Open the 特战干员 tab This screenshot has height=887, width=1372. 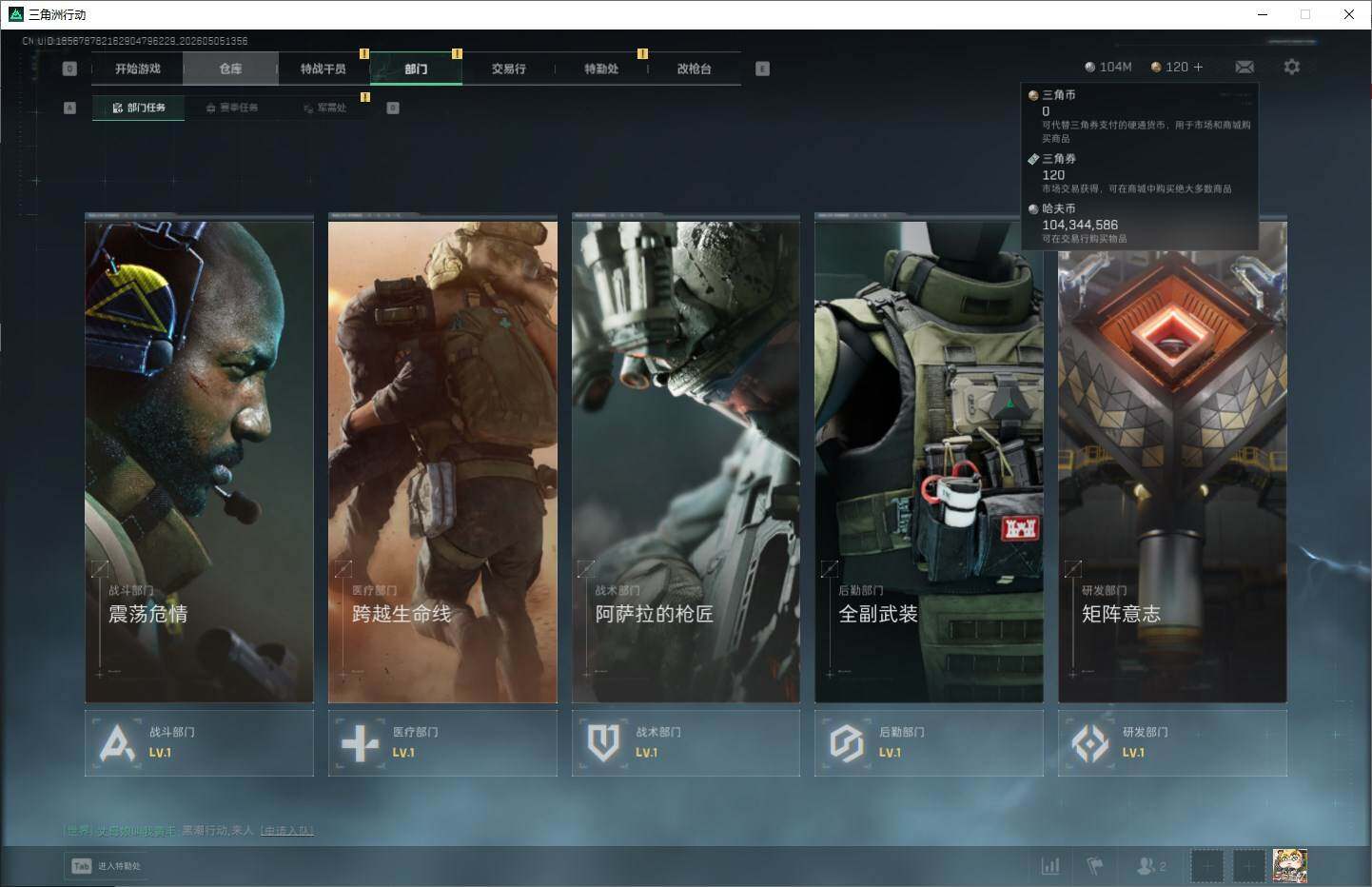coord(323,69)
